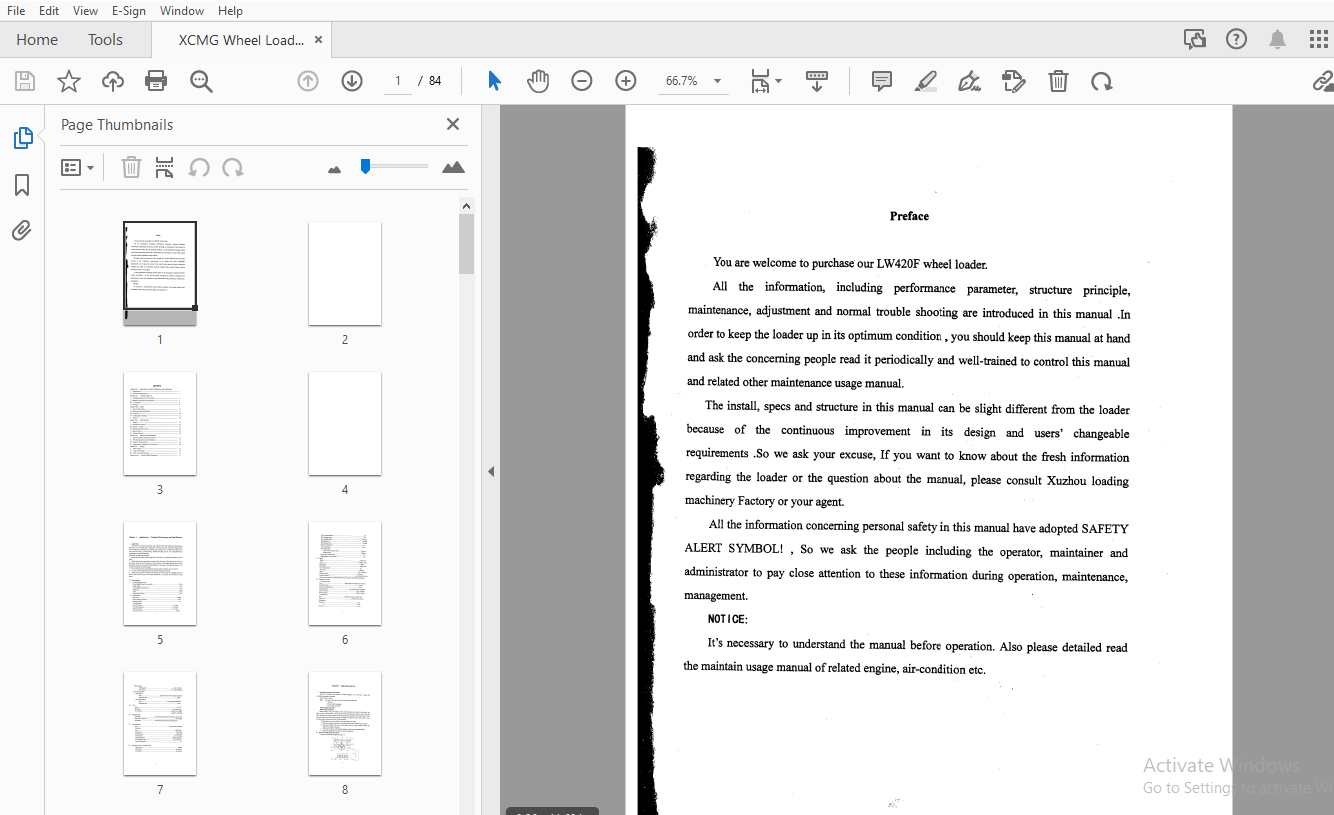1334x815 pixels.
Task: Open the zoom level dropdown
Action: pyautogui.click(x=717, y=81)
